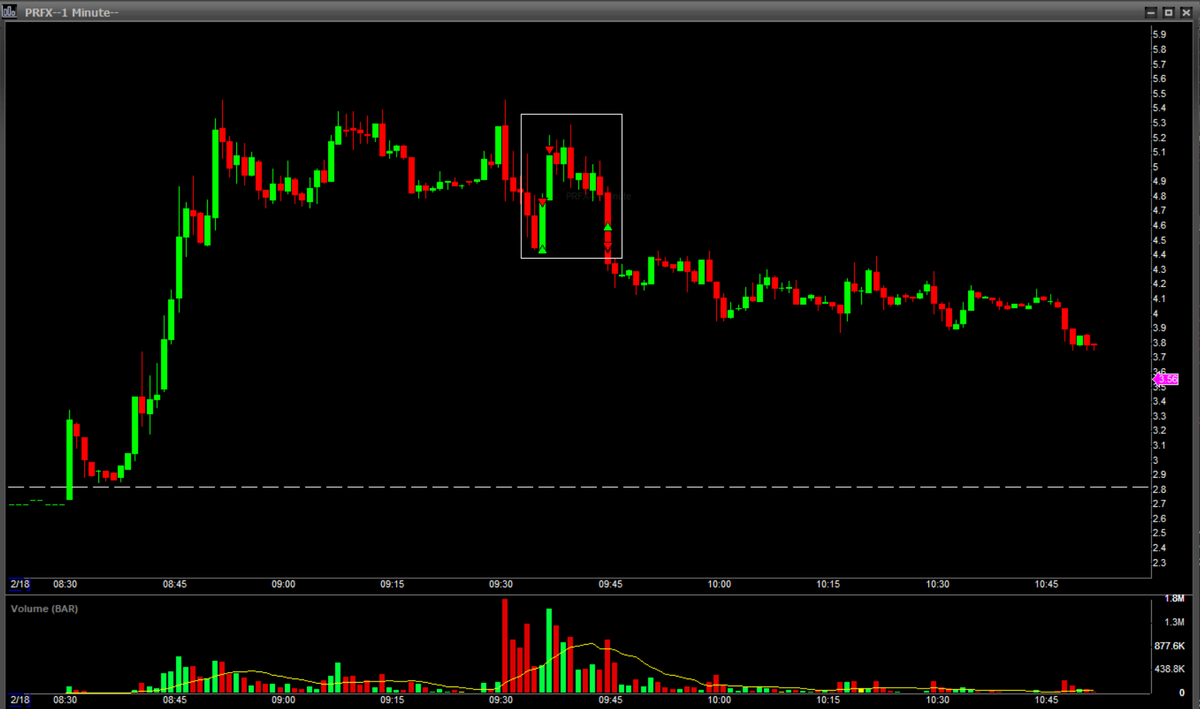Click the chart icon in the title bar

11,11
